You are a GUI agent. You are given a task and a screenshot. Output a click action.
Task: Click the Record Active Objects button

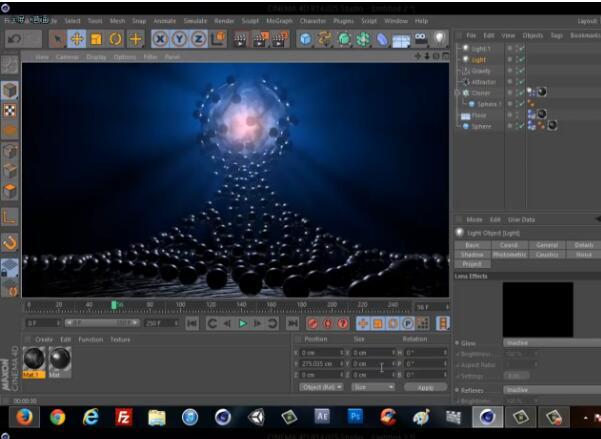pos(313,324)
